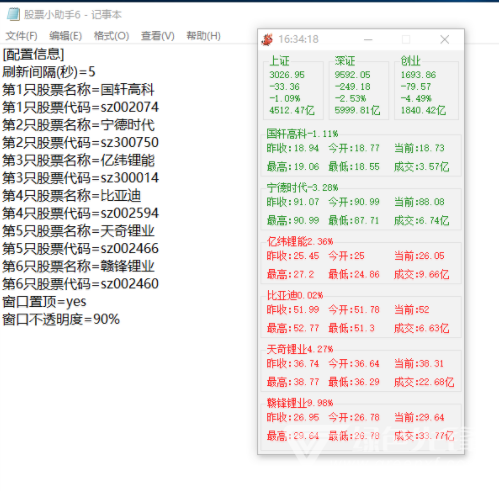Click 宁德时代 current price 当前:88.08
This screenshot has height=491, width=499.
click(x=419, y=202)
